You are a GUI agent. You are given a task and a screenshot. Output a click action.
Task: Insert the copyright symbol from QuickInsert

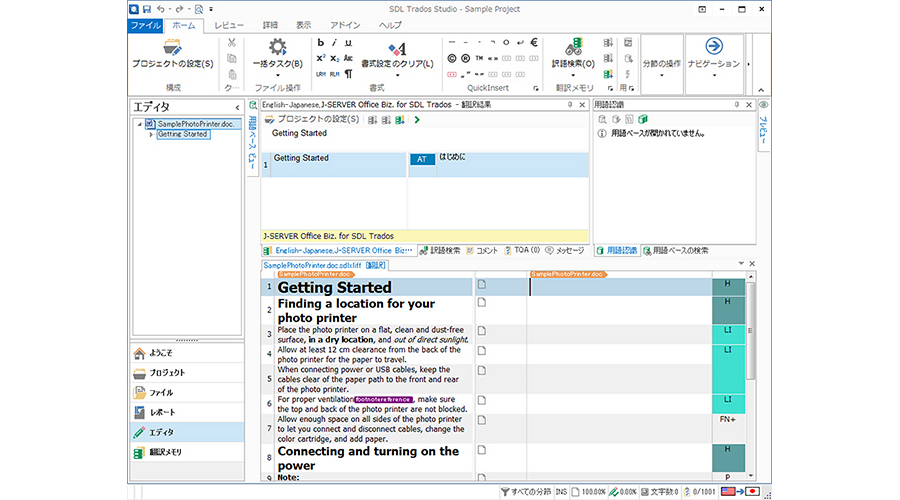[452, 58]
